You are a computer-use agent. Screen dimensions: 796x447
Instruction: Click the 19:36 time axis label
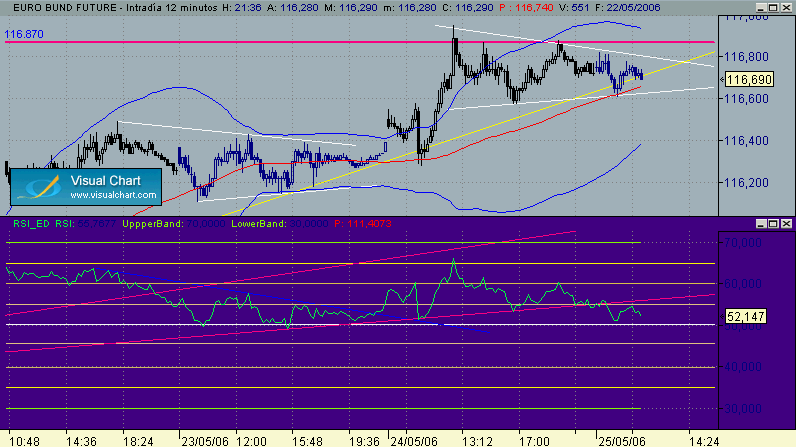364,441
